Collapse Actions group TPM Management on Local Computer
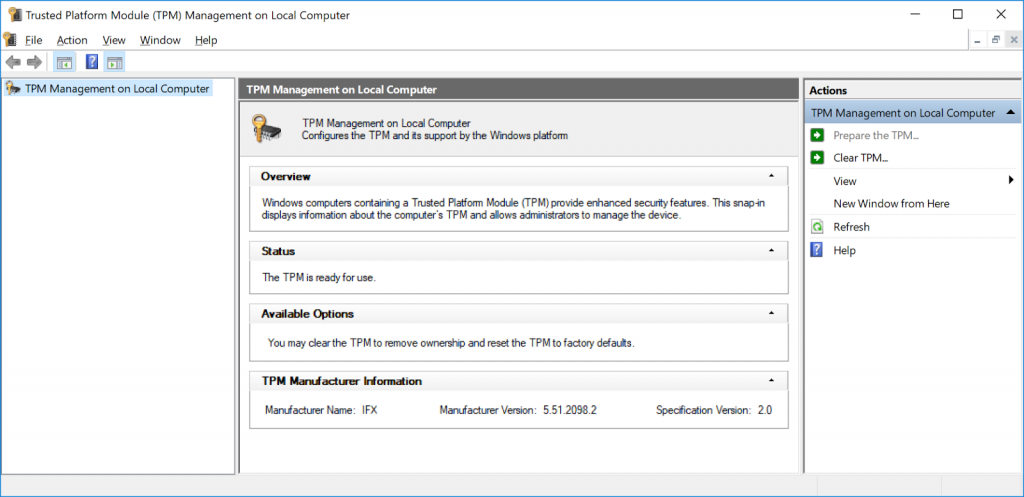Screen dimensions: 1024x497 click(1010, 113)
